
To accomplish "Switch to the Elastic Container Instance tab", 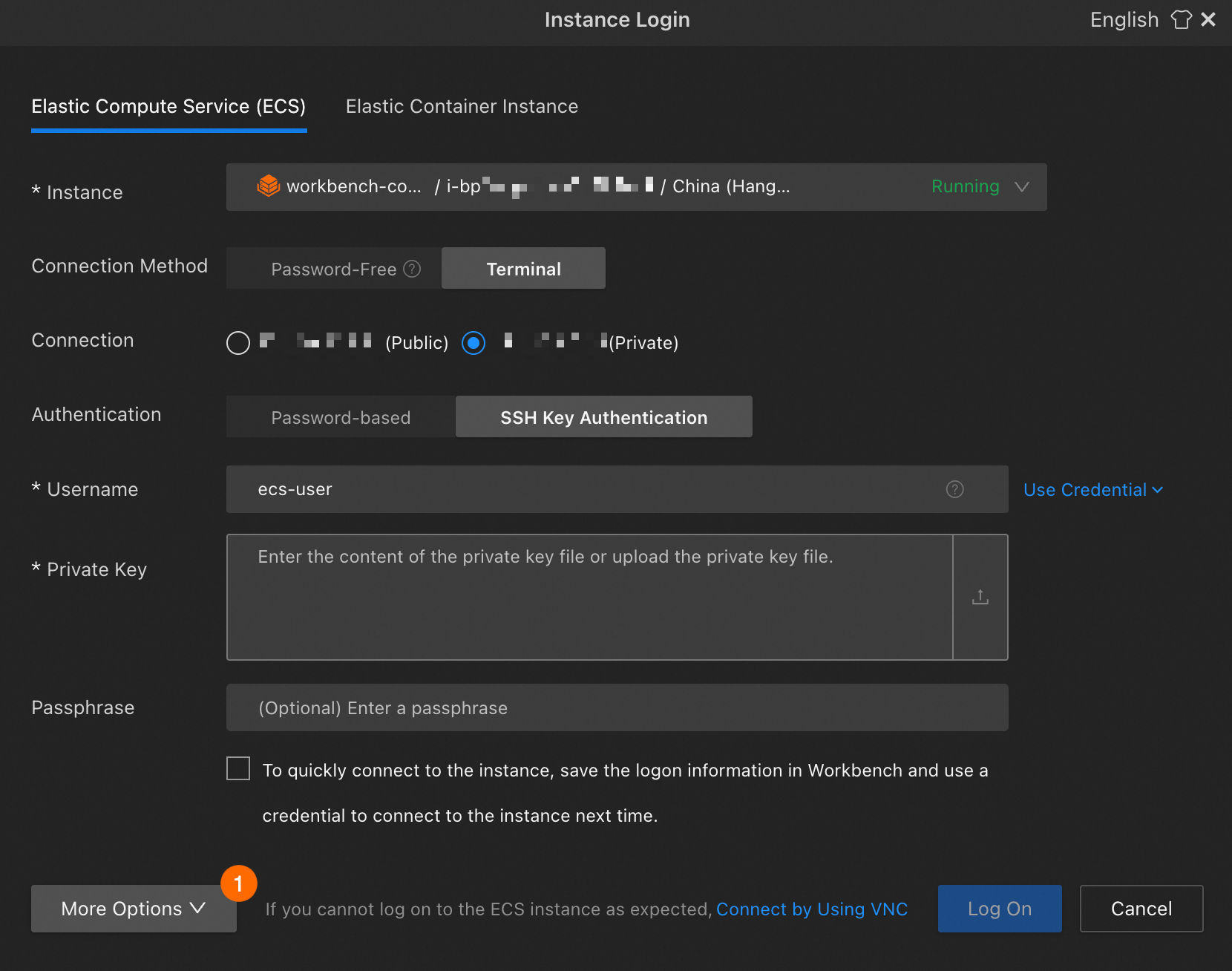I will [x=462, y=106].
